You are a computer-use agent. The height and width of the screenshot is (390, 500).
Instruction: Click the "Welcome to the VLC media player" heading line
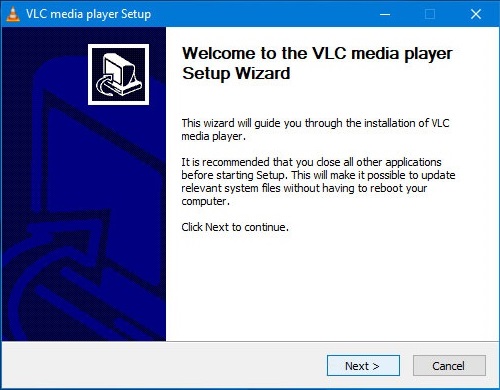pos(317,53)
